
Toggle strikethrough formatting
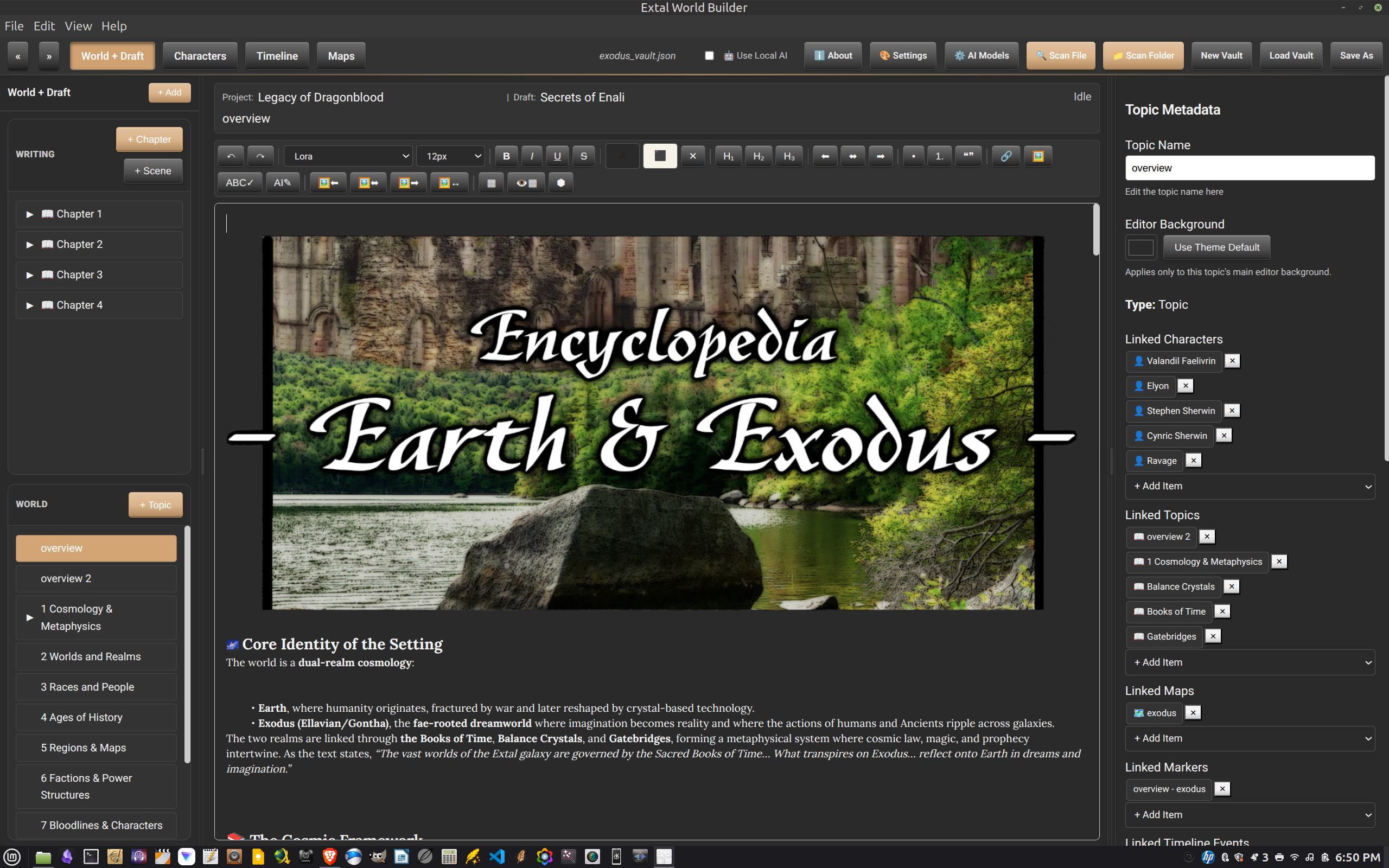point(583,156)
